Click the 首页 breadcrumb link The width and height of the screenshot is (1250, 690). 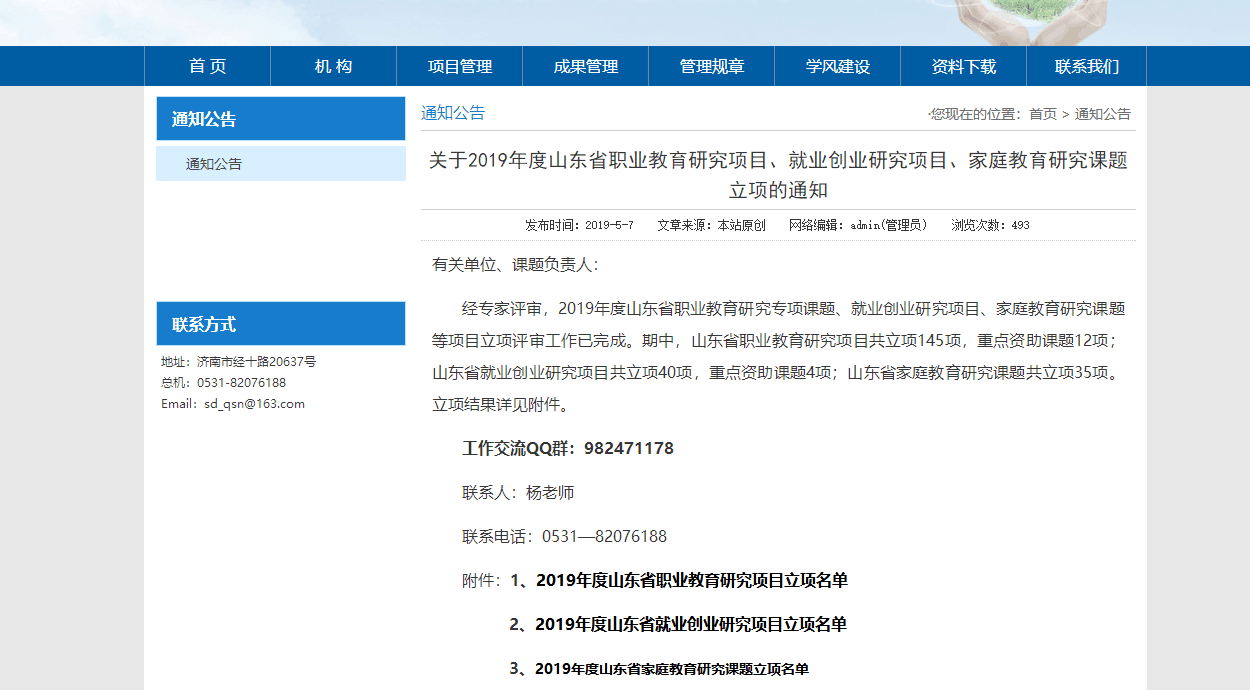click(x=1043, y=114)
